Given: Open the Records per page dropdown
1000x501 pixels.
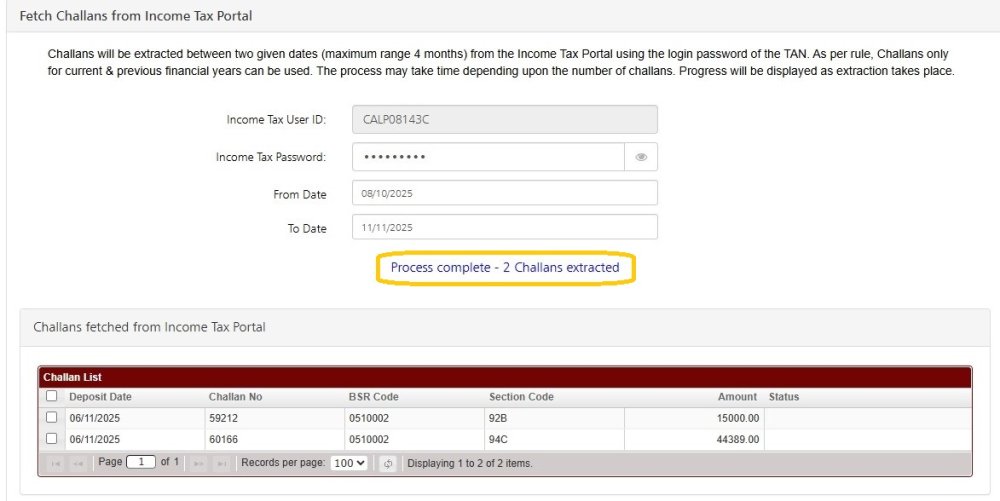Looking at the screenshot, I should pyautogui.click(x=349, y=463).
